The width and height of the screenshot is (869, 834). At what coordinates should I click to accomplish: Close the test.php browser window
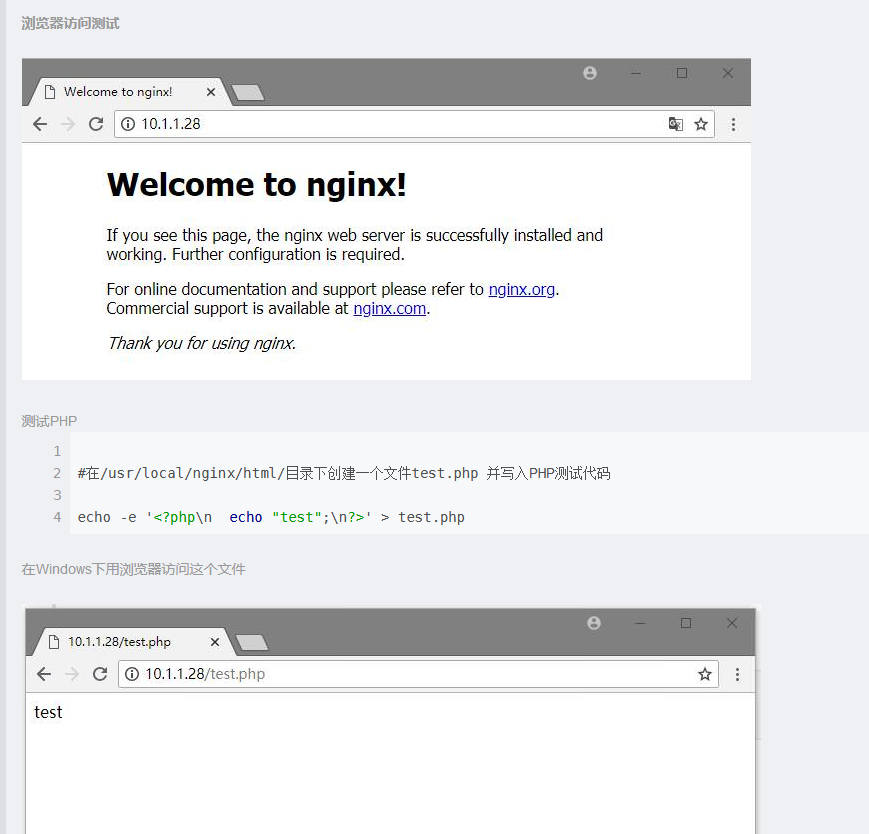(x=732, y=623)
